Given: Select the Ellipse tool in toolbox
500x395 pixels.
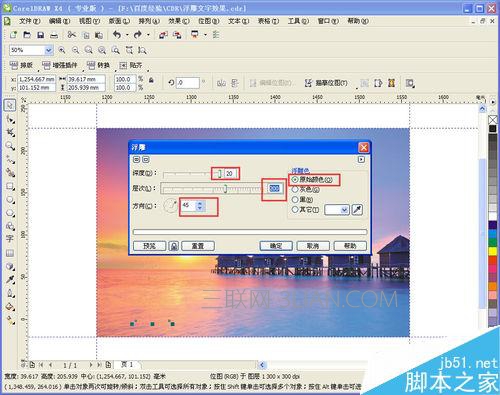Looking at the screenshot, I should point(10,199).
